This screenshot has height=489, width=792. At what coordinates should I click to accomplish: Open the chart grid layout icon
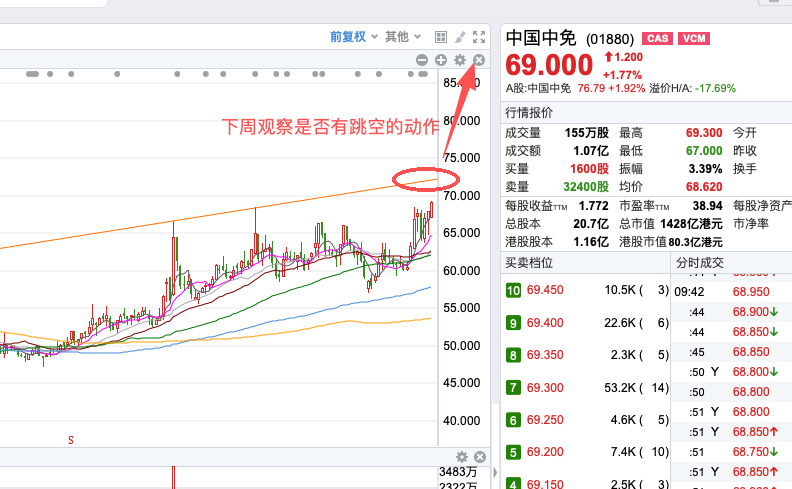coord(440,37)
